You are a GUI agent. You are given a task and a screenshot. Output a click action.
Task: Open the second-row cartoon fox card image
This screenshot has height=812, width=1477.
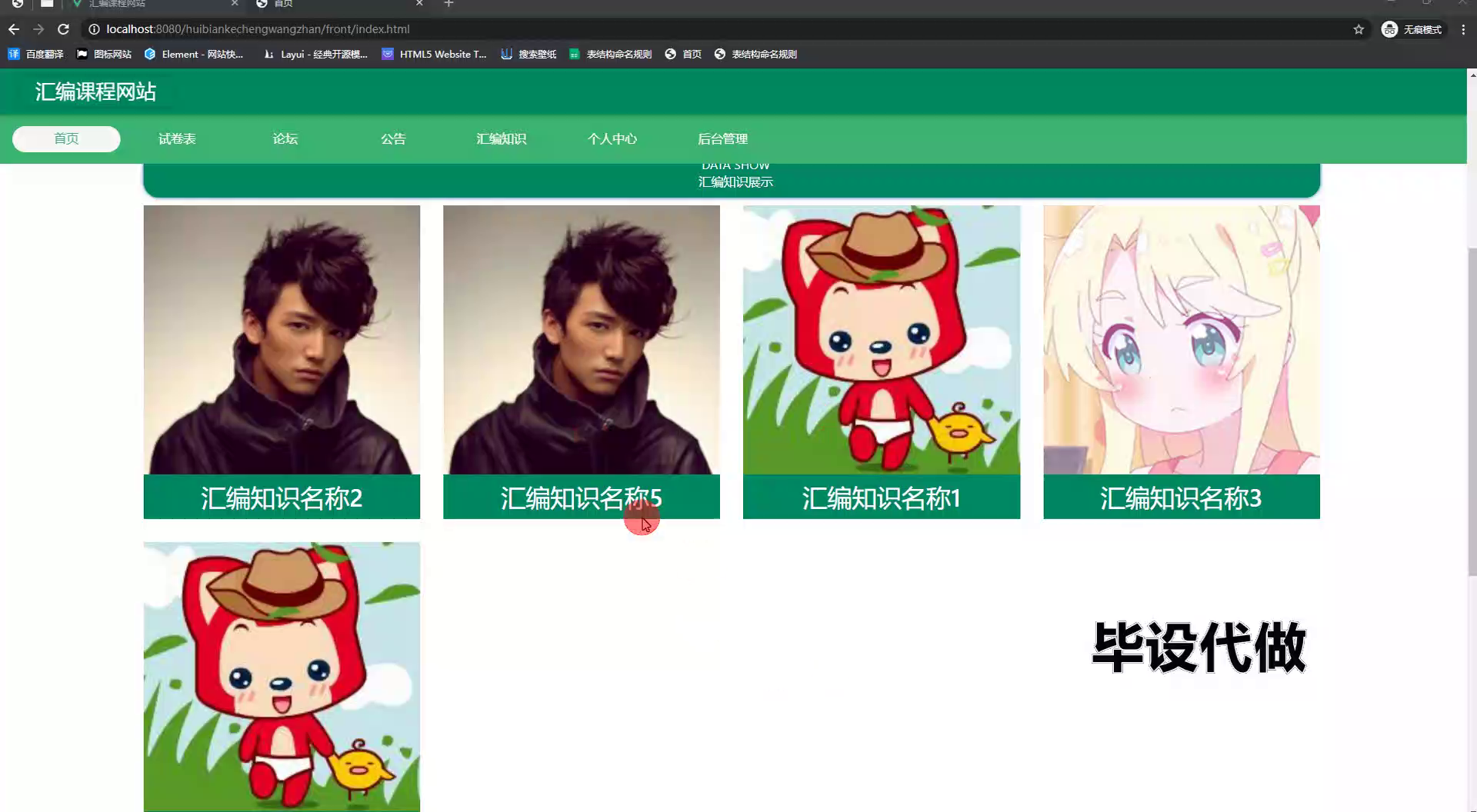pyautogui.click(x=282, y=677)
